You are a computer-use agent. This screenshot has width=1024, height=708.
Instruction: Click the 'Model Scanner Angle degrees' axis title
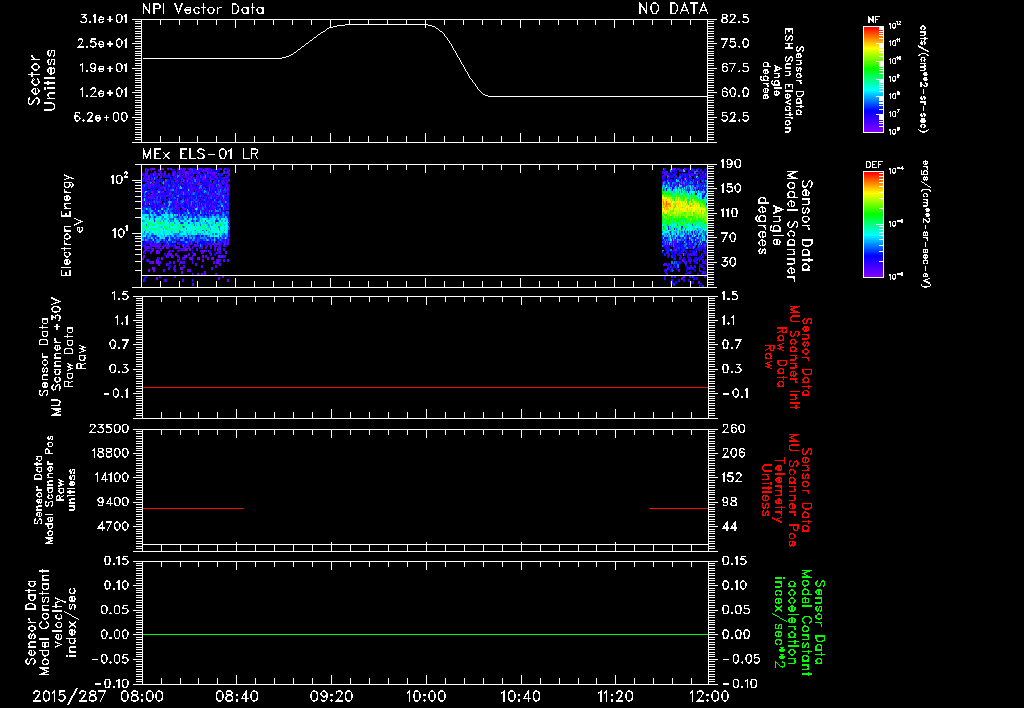point(784,226)
